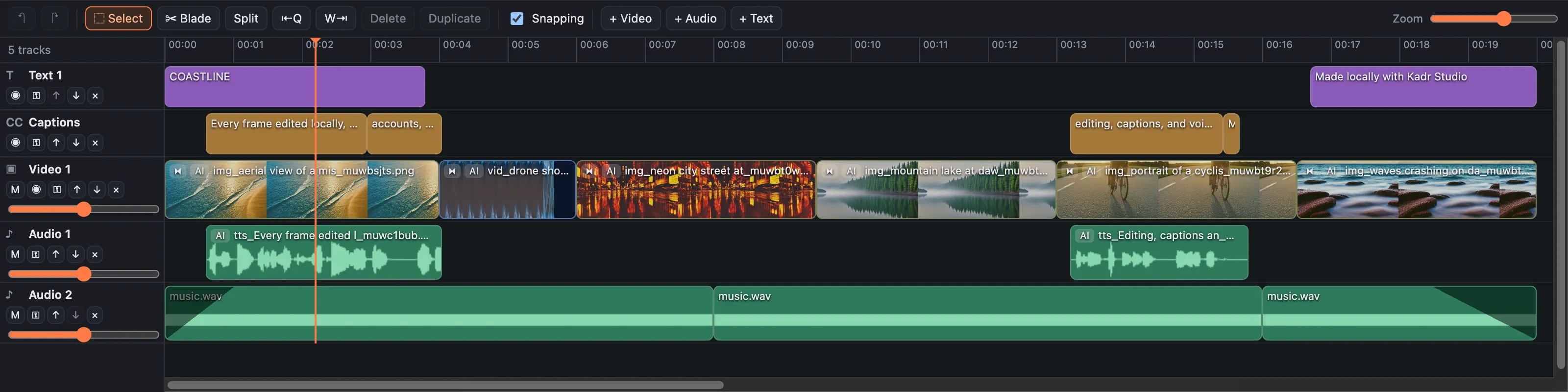The image size is (1568, 392).
Task: Mute the Audio 2 track
Action: (15, 315)
